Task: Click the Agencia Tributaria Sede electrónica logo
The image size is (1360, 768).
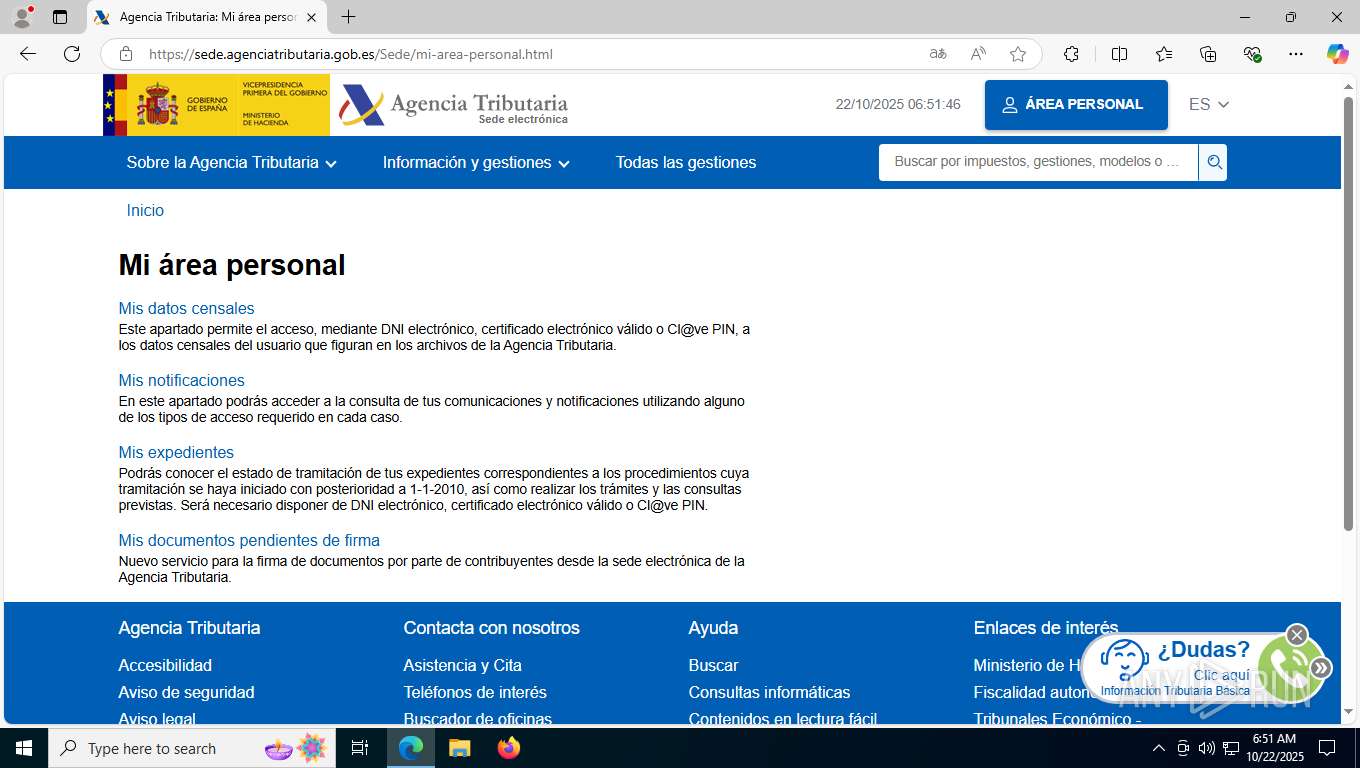Action: 453,105
